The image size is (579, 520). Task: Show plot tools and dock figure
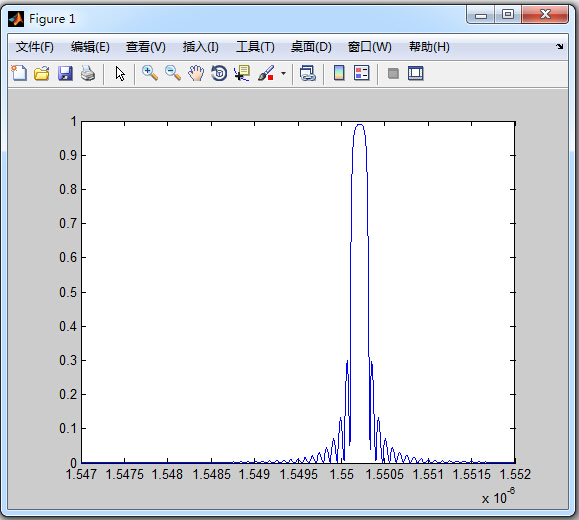(x=416, y=73)
